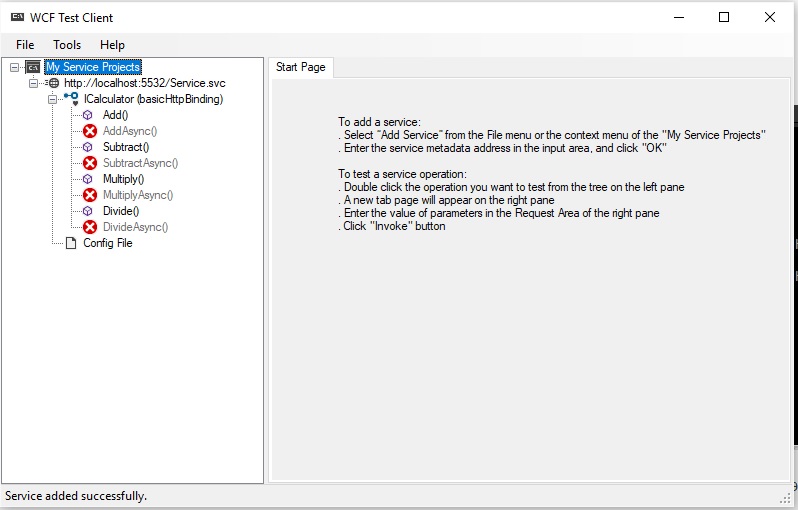Open the File menu
This screenshot has height=510, width=798.
[25, 45]
